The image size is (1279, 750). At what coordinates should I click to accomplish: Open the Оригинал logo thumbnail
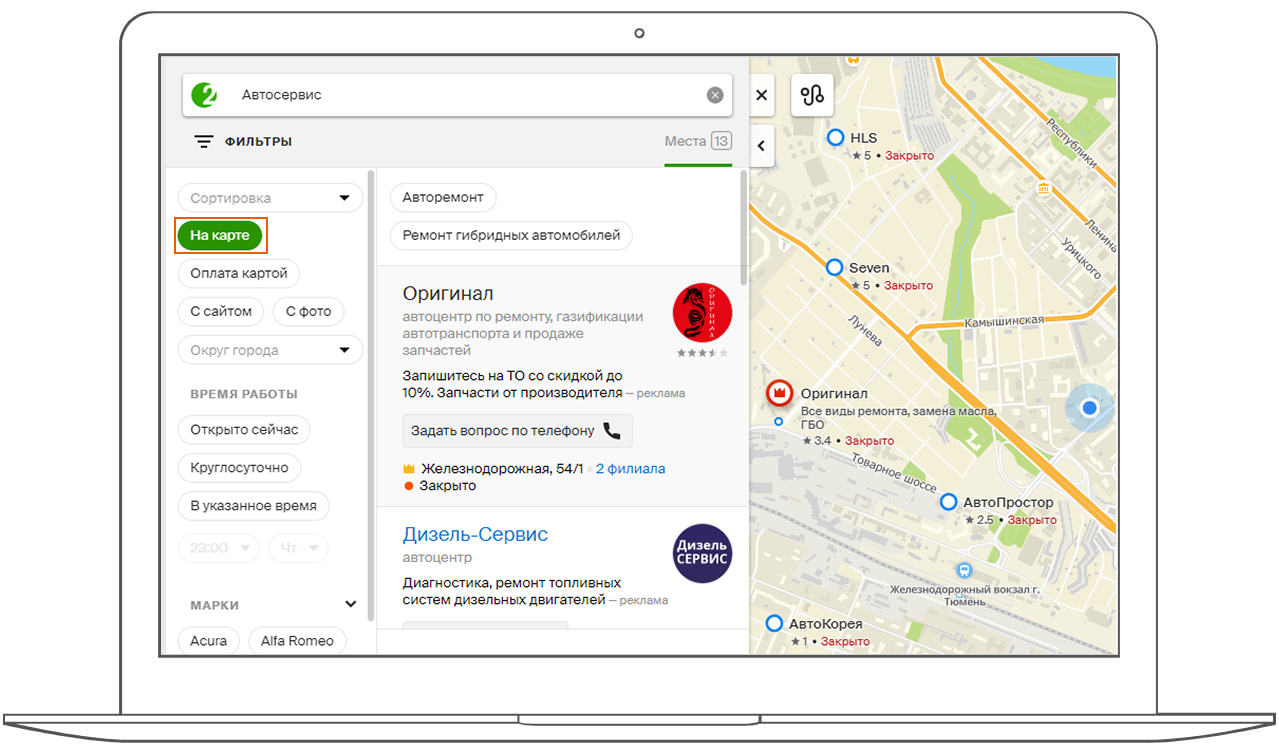702,312
